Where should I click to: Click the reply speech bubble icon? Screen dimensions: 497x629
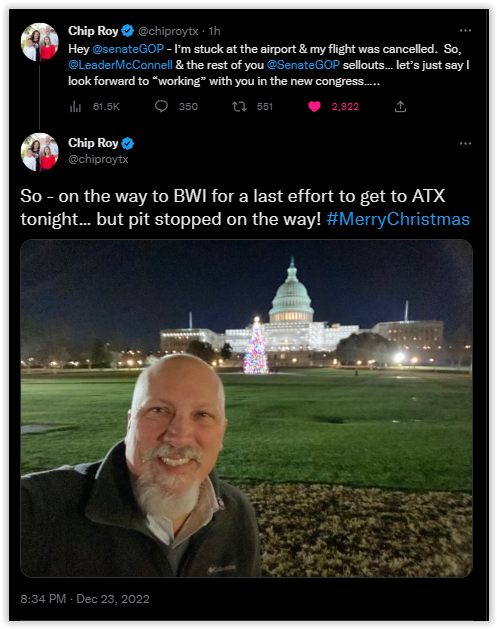[161, 106]
